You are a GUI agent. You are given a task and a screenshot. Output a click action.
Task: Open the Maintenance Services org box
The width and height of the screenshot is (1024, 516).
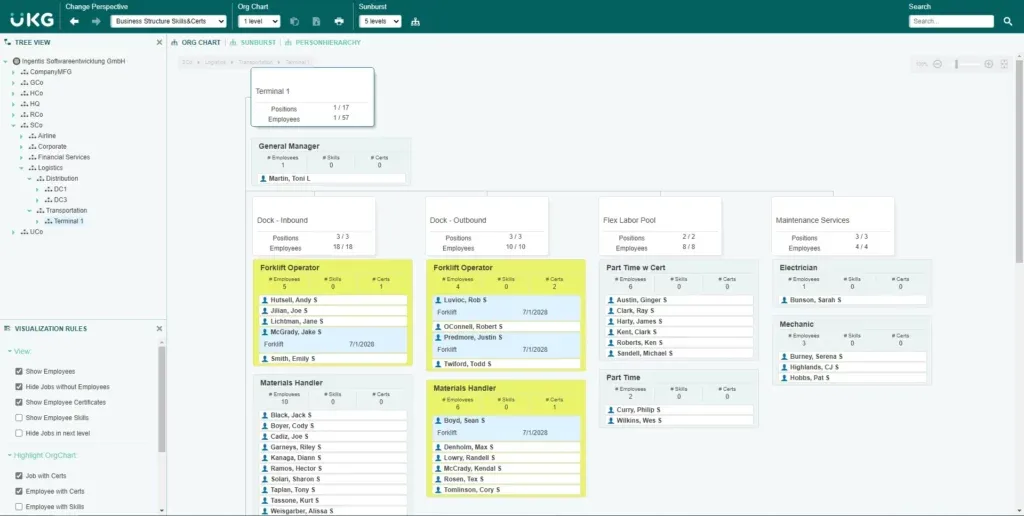coord(833,226)
